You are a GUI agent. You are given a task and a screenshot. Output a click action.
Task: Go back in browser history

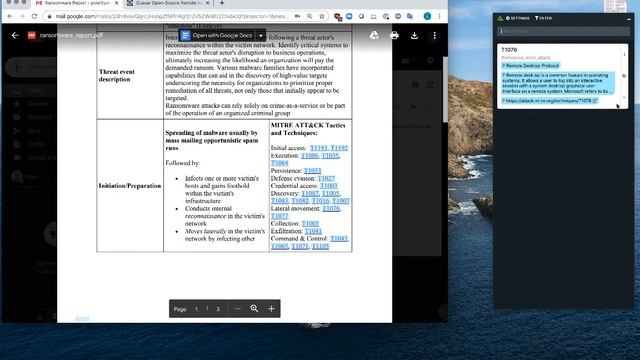coord(10,16)
